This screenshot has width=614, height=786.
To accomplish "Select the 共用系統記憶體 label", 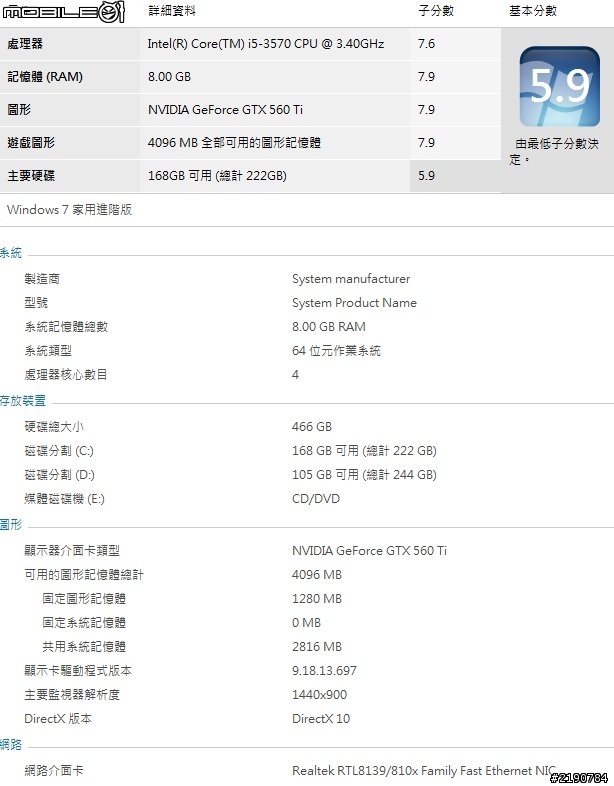I will click(x=84, y=647).
